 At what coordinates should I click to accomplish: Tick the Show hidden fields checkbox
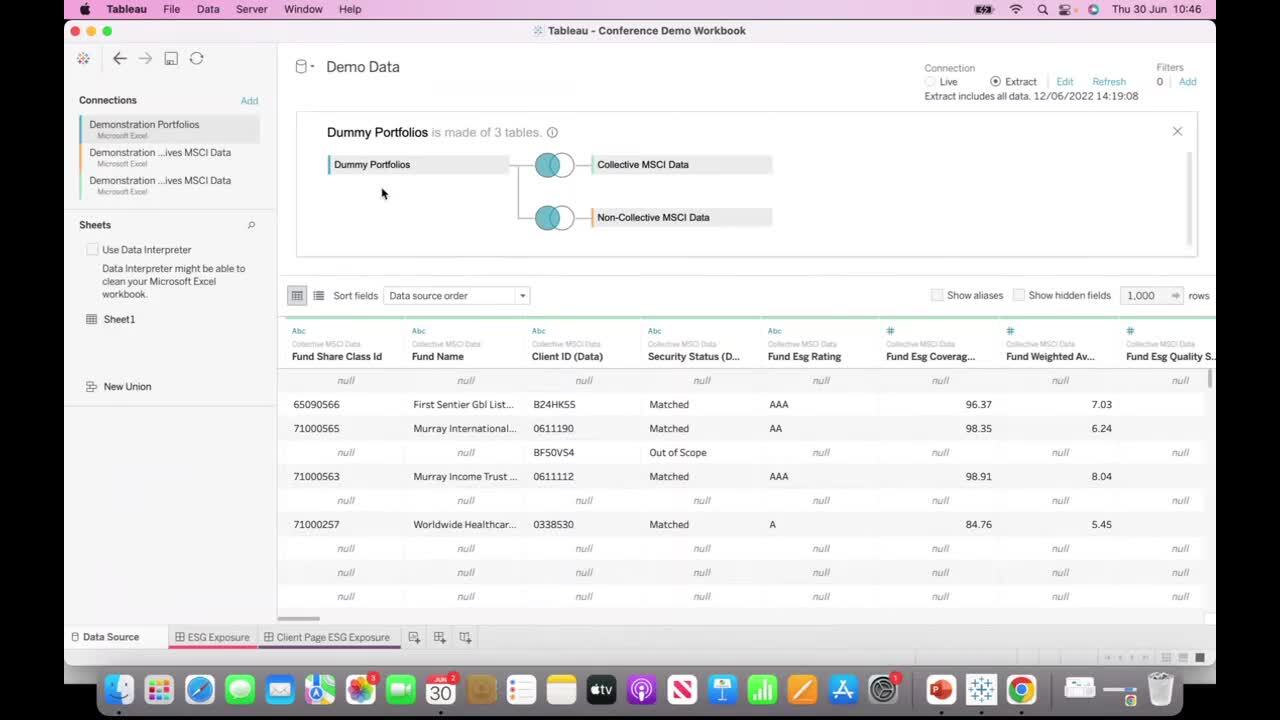pos(1019,295)
